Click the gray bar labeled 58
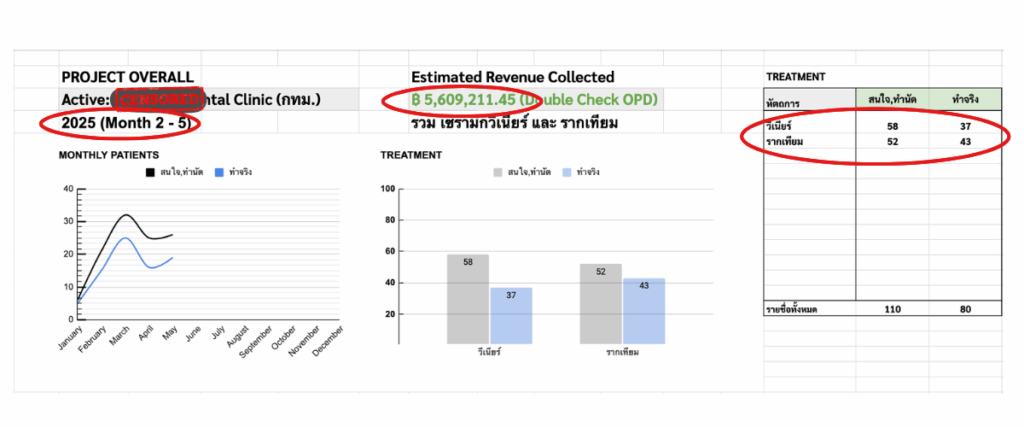 click(468, 300)
